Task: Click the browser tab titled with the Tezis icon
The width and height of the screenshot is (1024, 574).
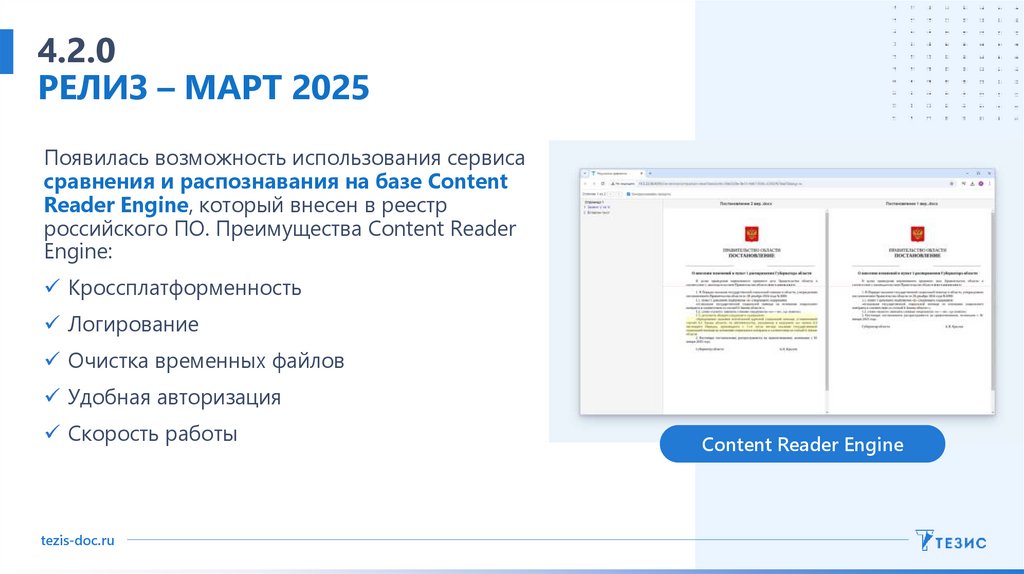Action: (614, 173)
